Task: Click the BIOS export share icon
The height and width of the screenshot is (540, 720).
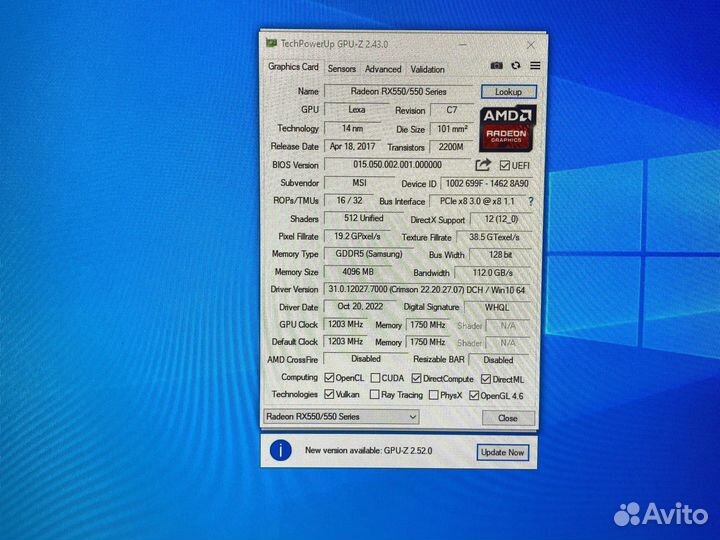Action: coord(483,164)
